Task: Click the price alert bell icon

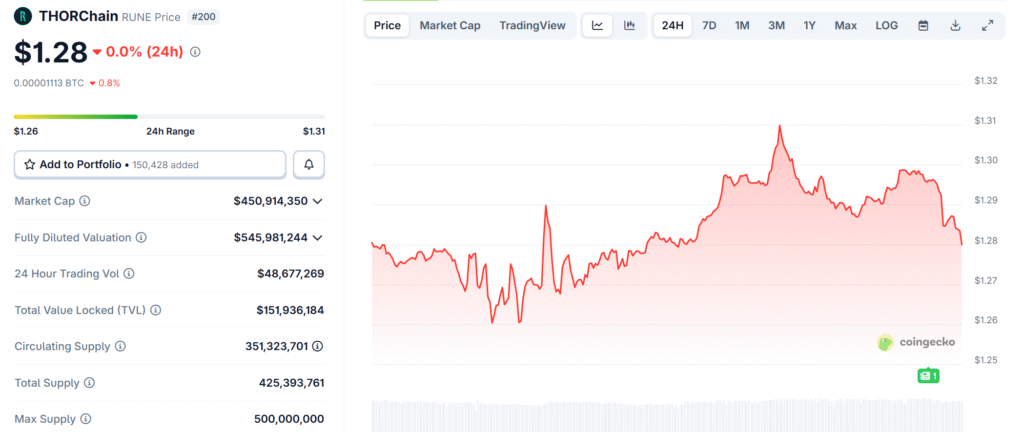Action: click(x=309, y=165)
